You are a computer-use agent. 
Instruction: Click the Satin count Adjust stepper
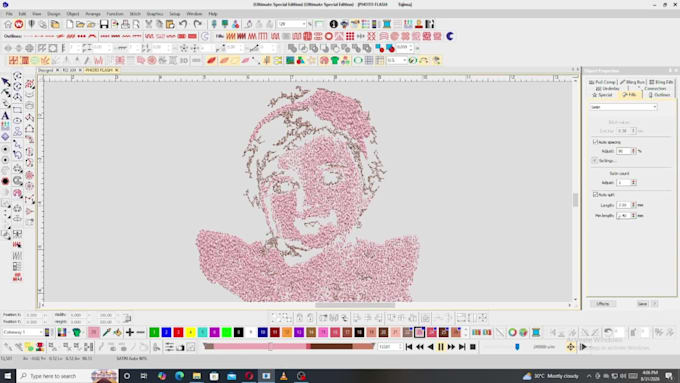634,183
